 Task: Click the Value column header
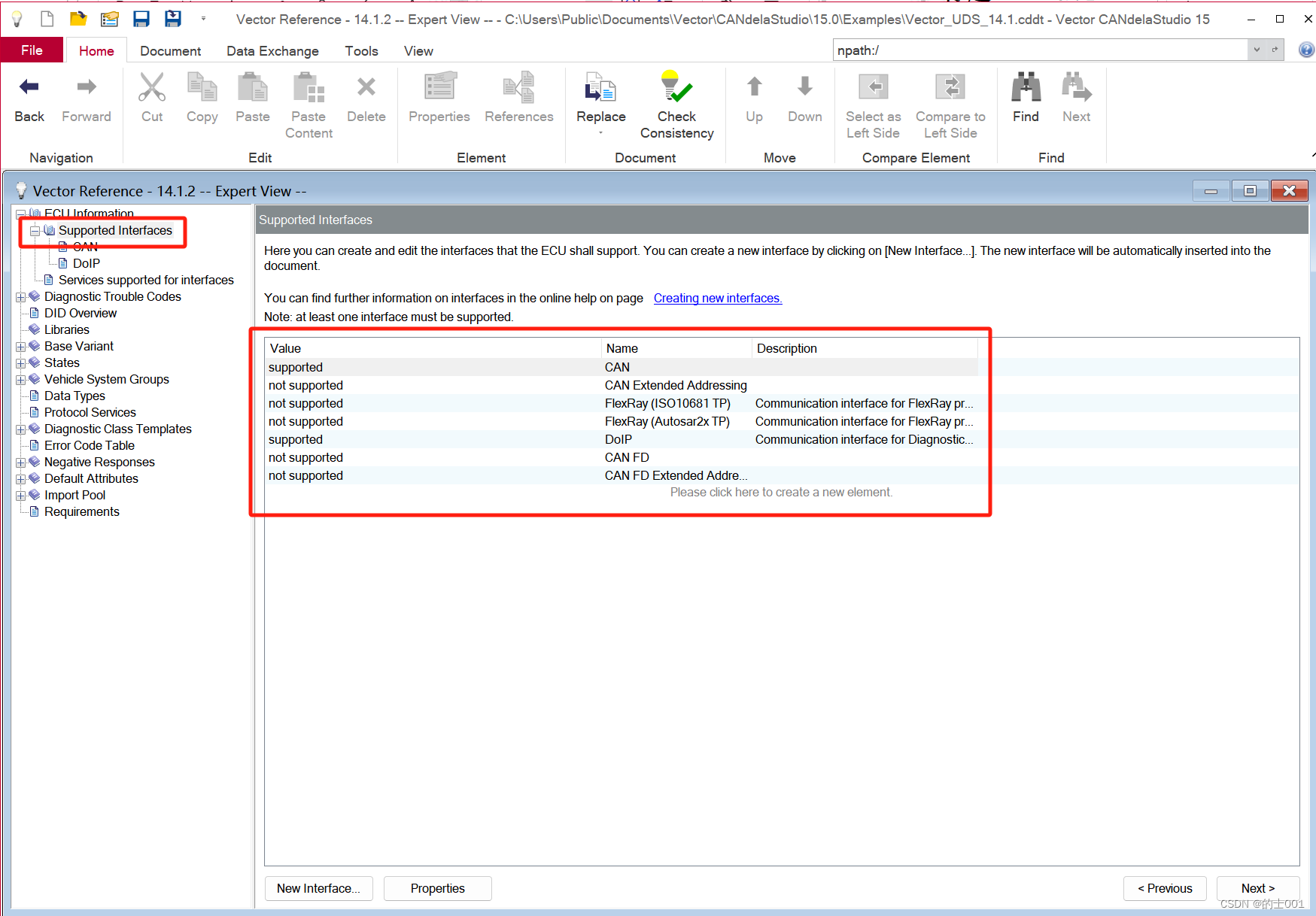click(x=433, y=348)
